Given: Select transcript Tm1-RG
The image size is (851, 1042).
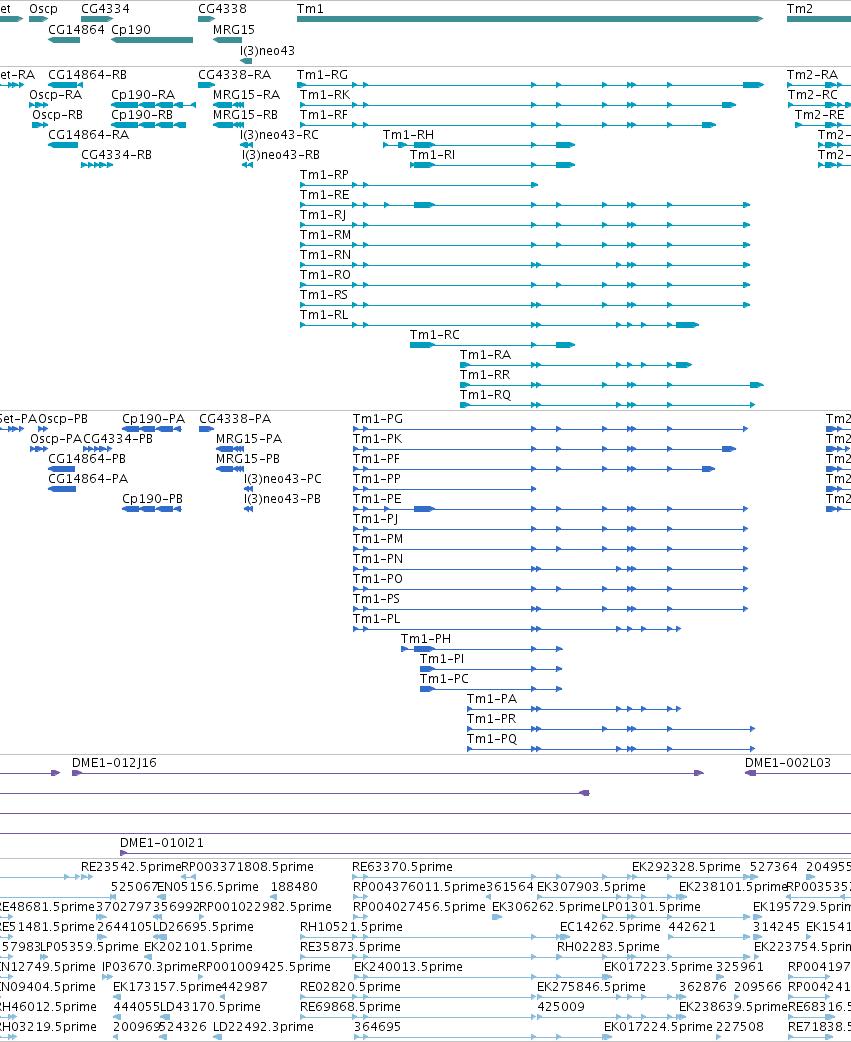Looking at the screenshot, I should (x=530, y=85).
